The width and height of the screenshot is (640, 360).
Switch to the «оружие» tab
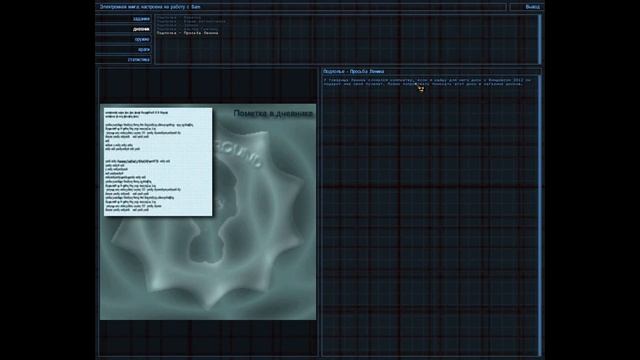tap(124, 39)
